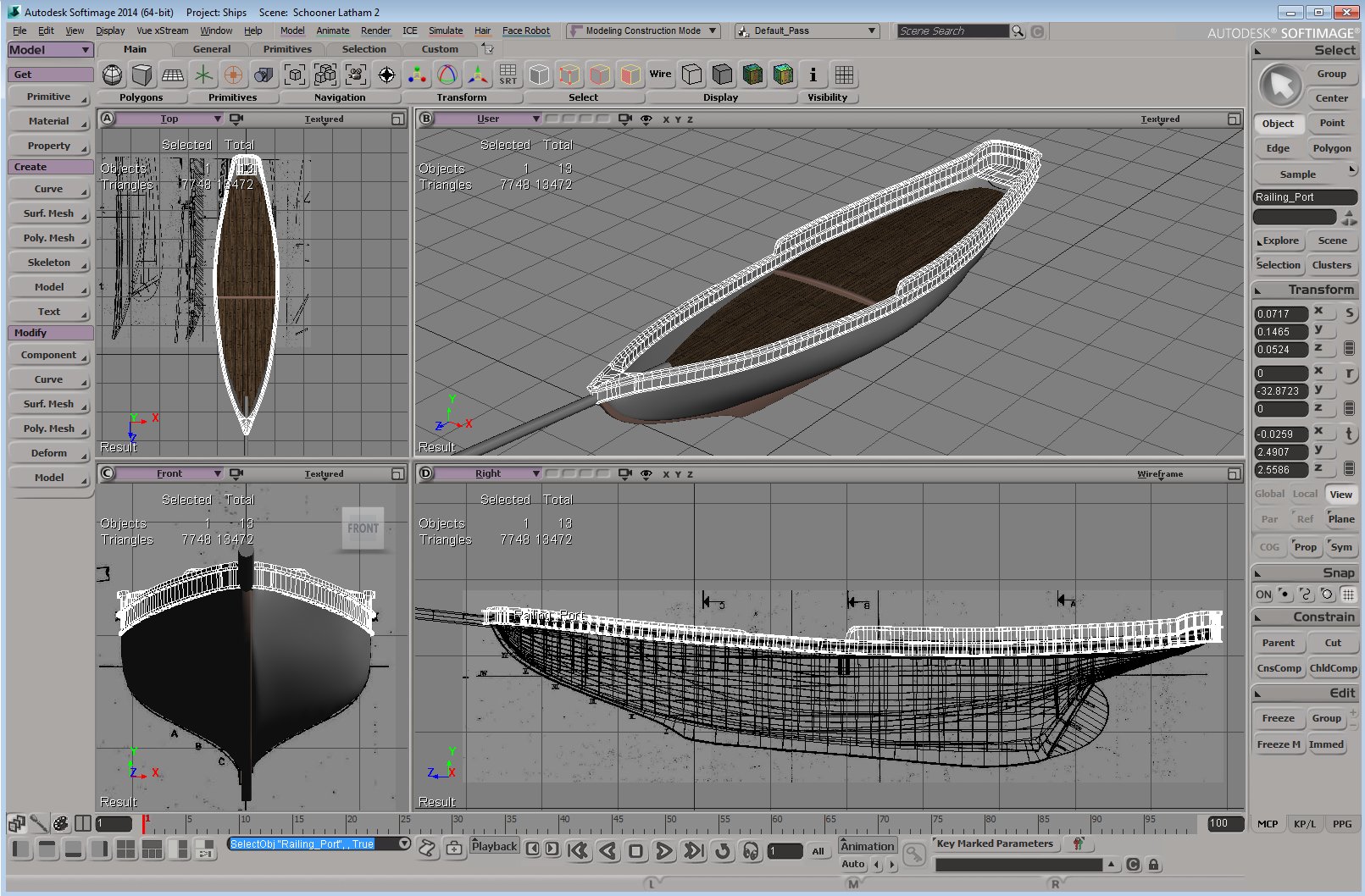
Task: Open the Default_Pass dropdown
Action: tap(806, 30)
